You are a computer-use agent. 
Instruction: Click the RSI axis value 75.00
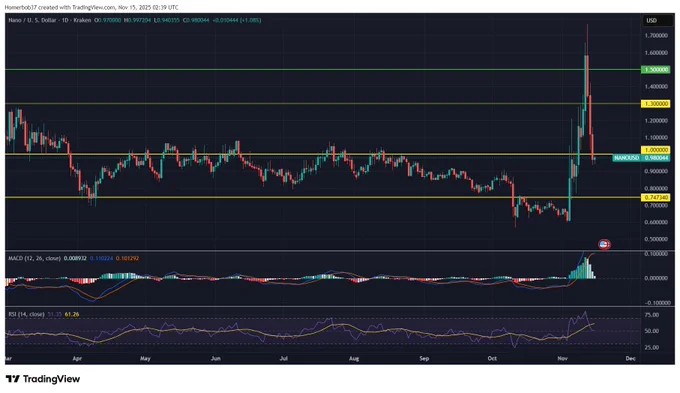(652, 315)
